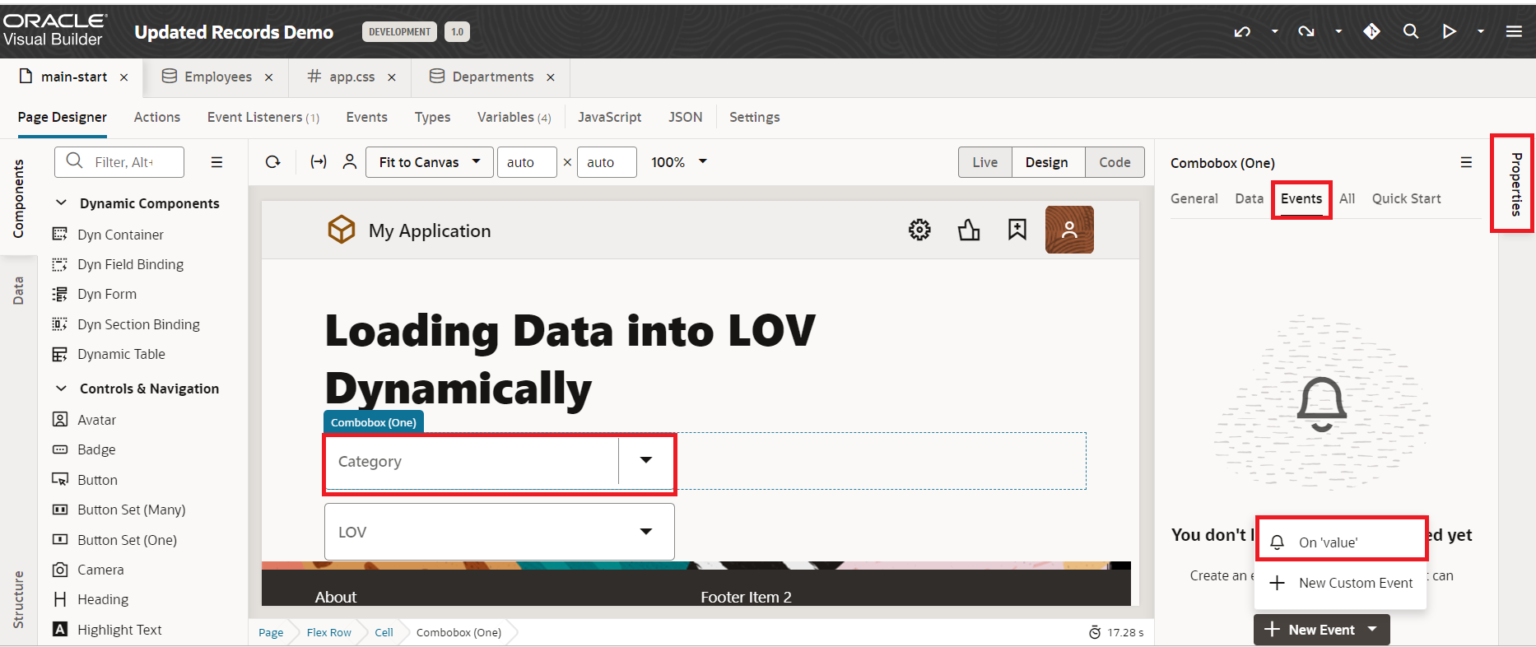Viewport: 1536px width, 647px height.
Task: Open the Category combobox arrow
Action: 646,461
